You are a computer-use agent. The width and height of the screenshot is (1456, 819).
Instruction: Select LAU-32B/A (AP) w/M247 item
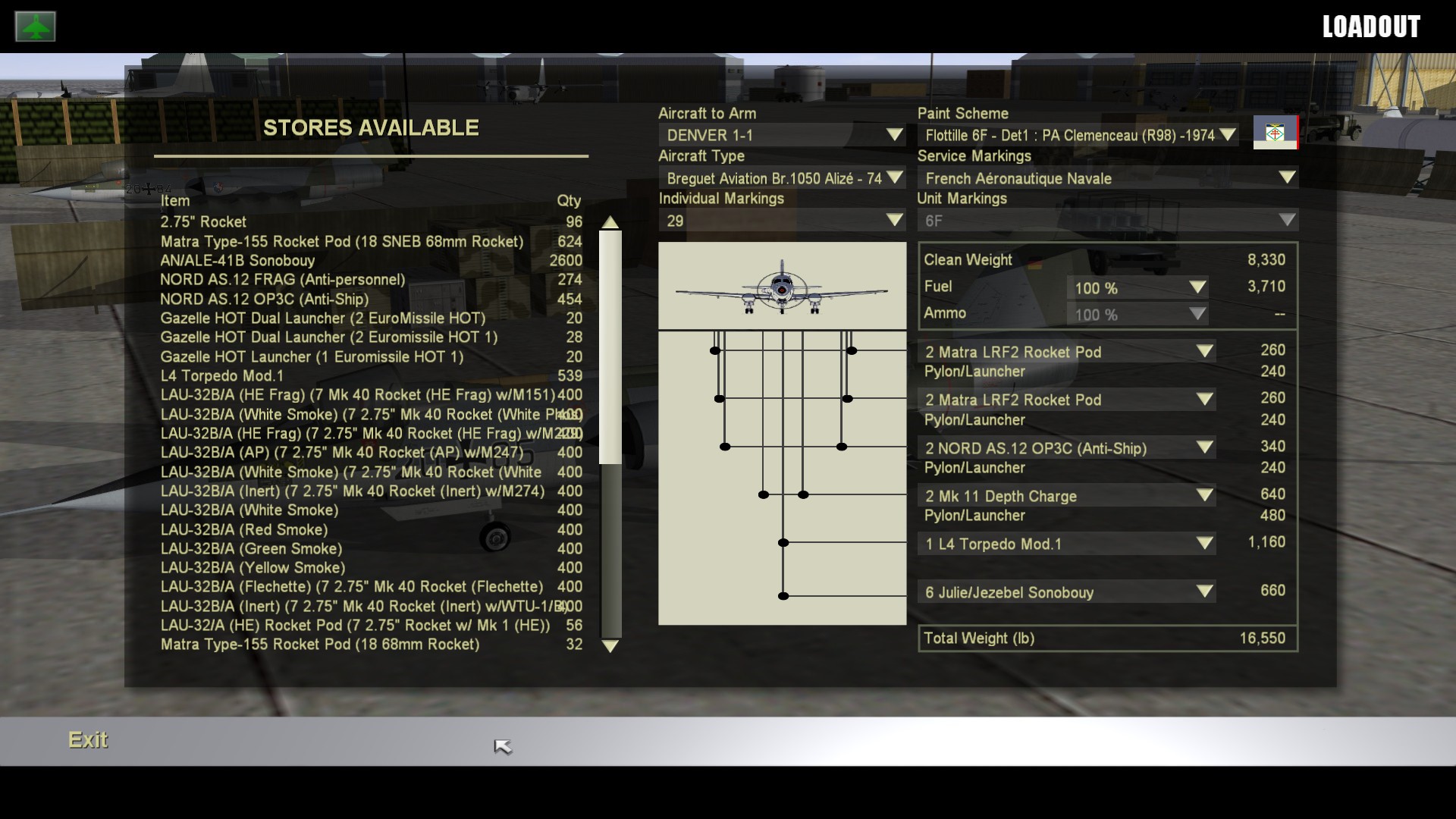click(x=372, y=452)
